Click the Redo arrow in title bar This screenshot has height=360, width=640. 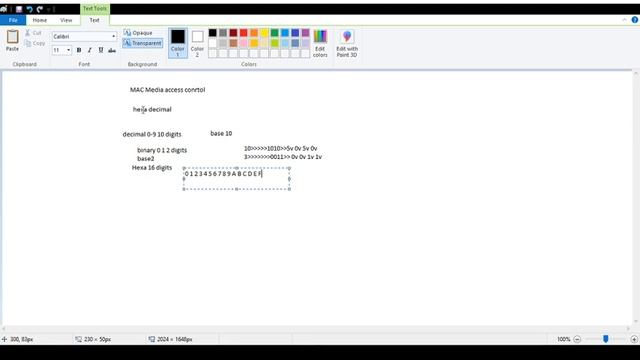(40, 9)
